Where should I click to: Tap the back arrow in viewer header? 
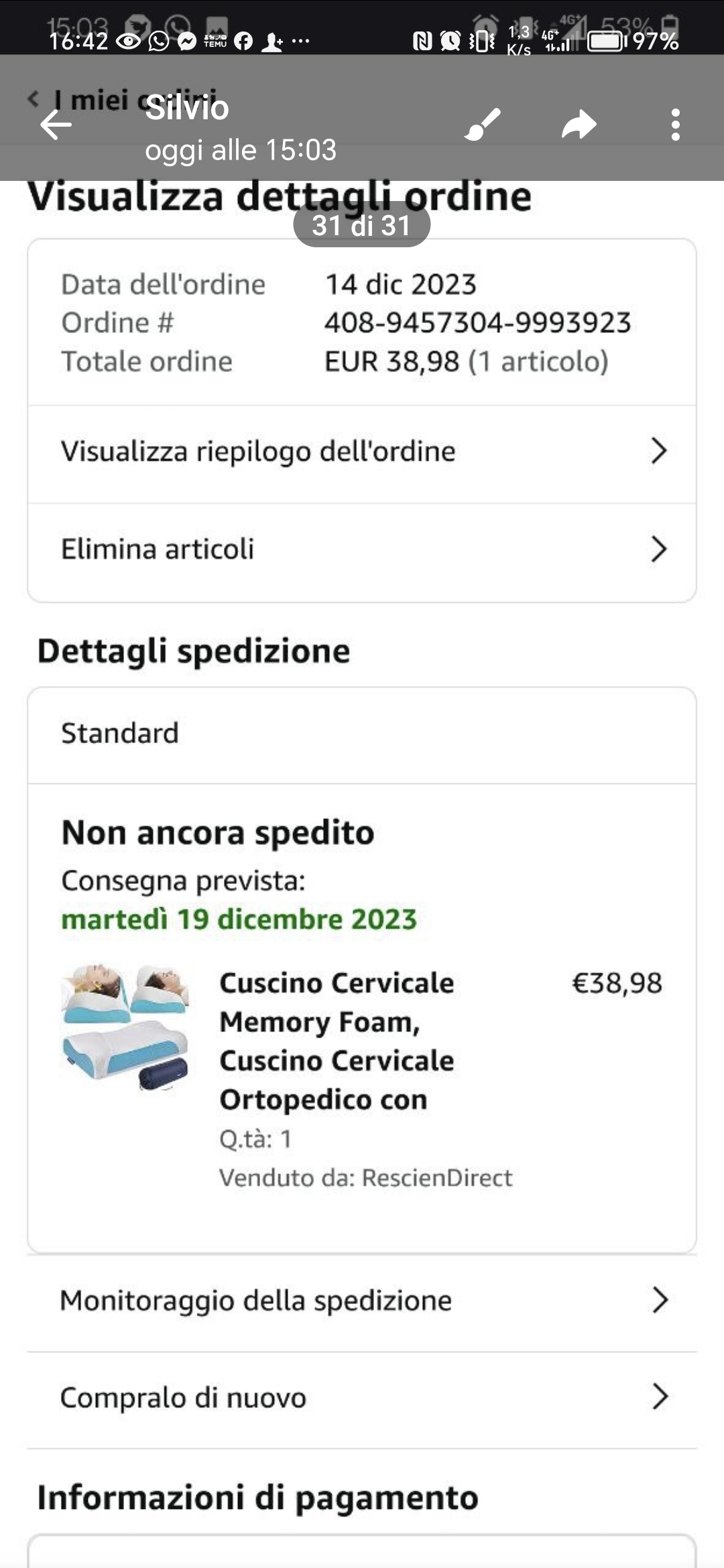[x=56, y=125]
